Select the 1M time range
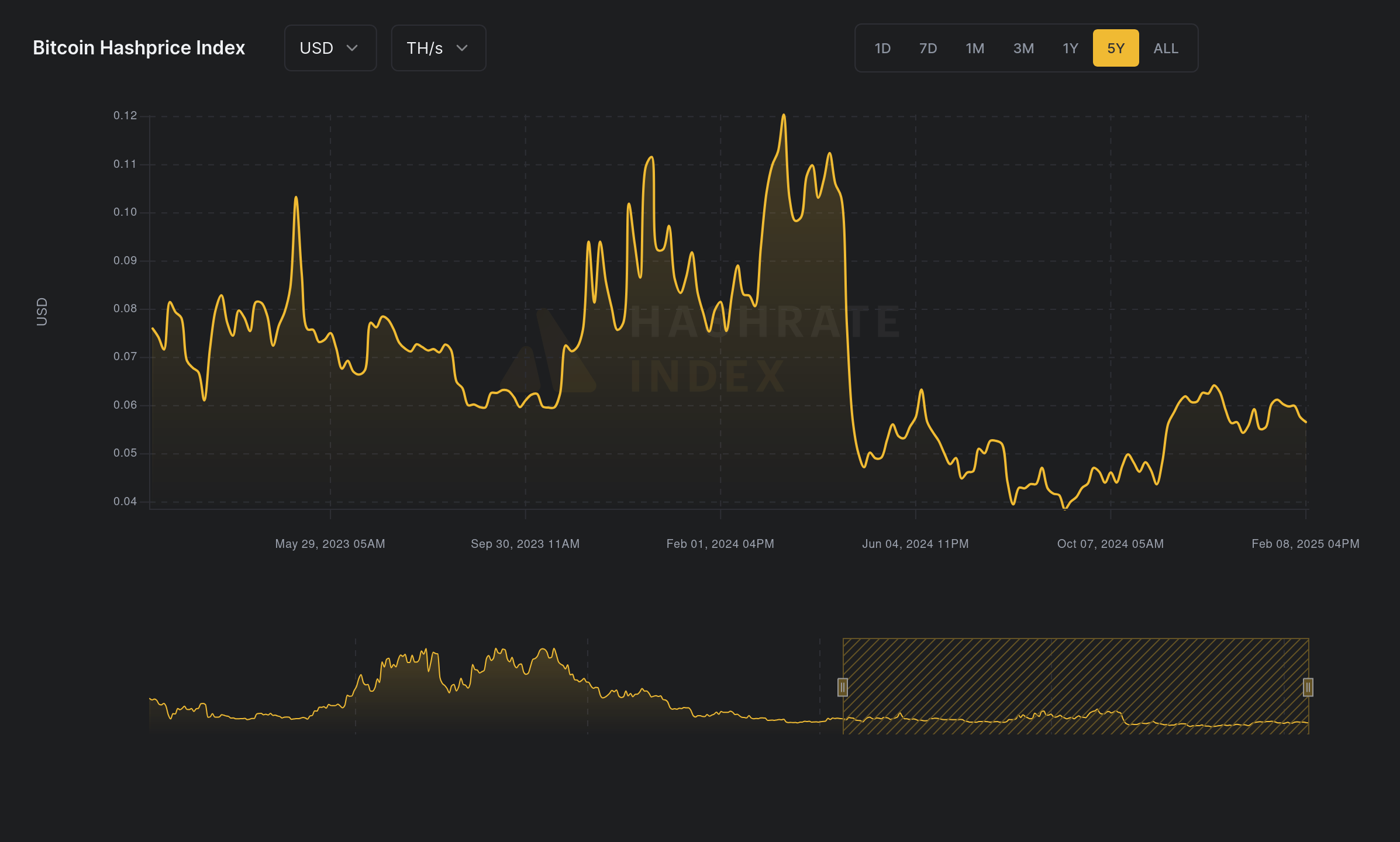1400x842 pixels. point(975,48)
